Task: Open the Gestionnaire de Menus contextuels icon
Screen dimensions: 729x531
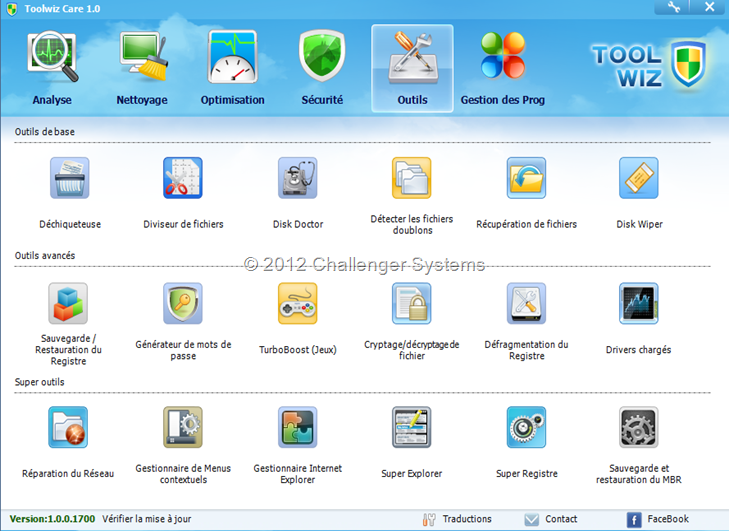Action: pyautogui.click(x=183, y=427)
